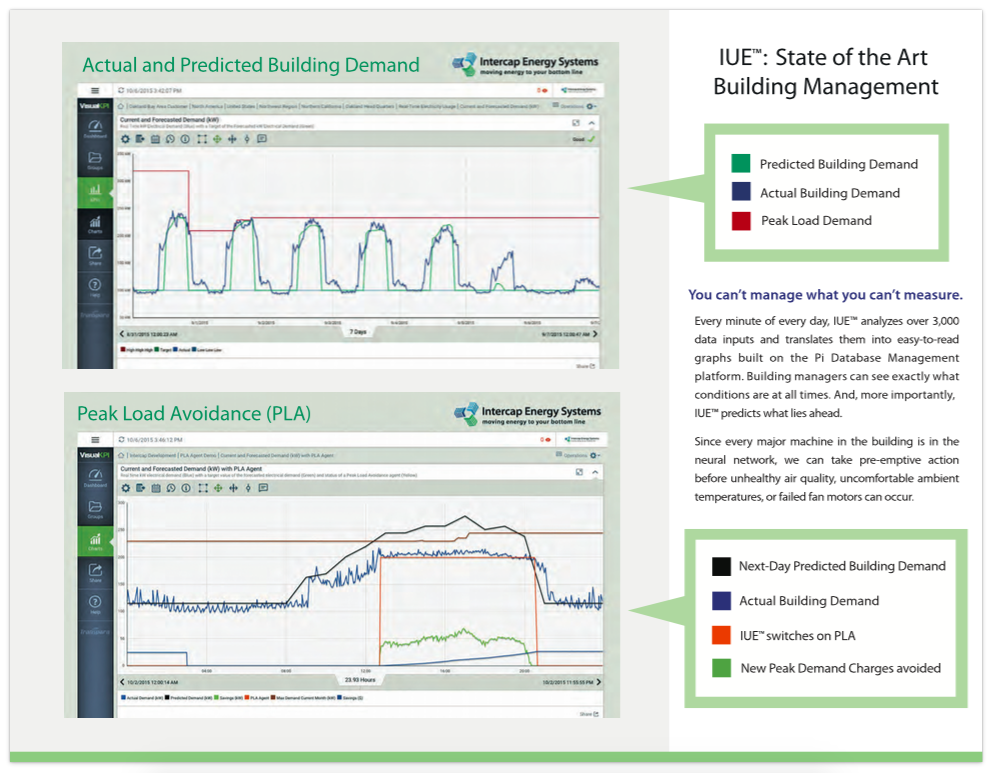Viewport: 996px width, 773px height.
Task: Go to previous period in Building Demand chart
Action: coord(123,333)
